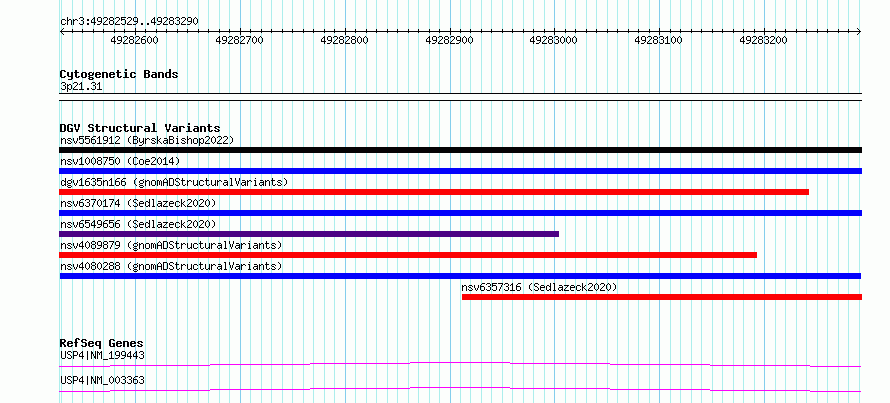
Task: Select the blue nsv1008750 variant bar
Action: tap(460, 171)
